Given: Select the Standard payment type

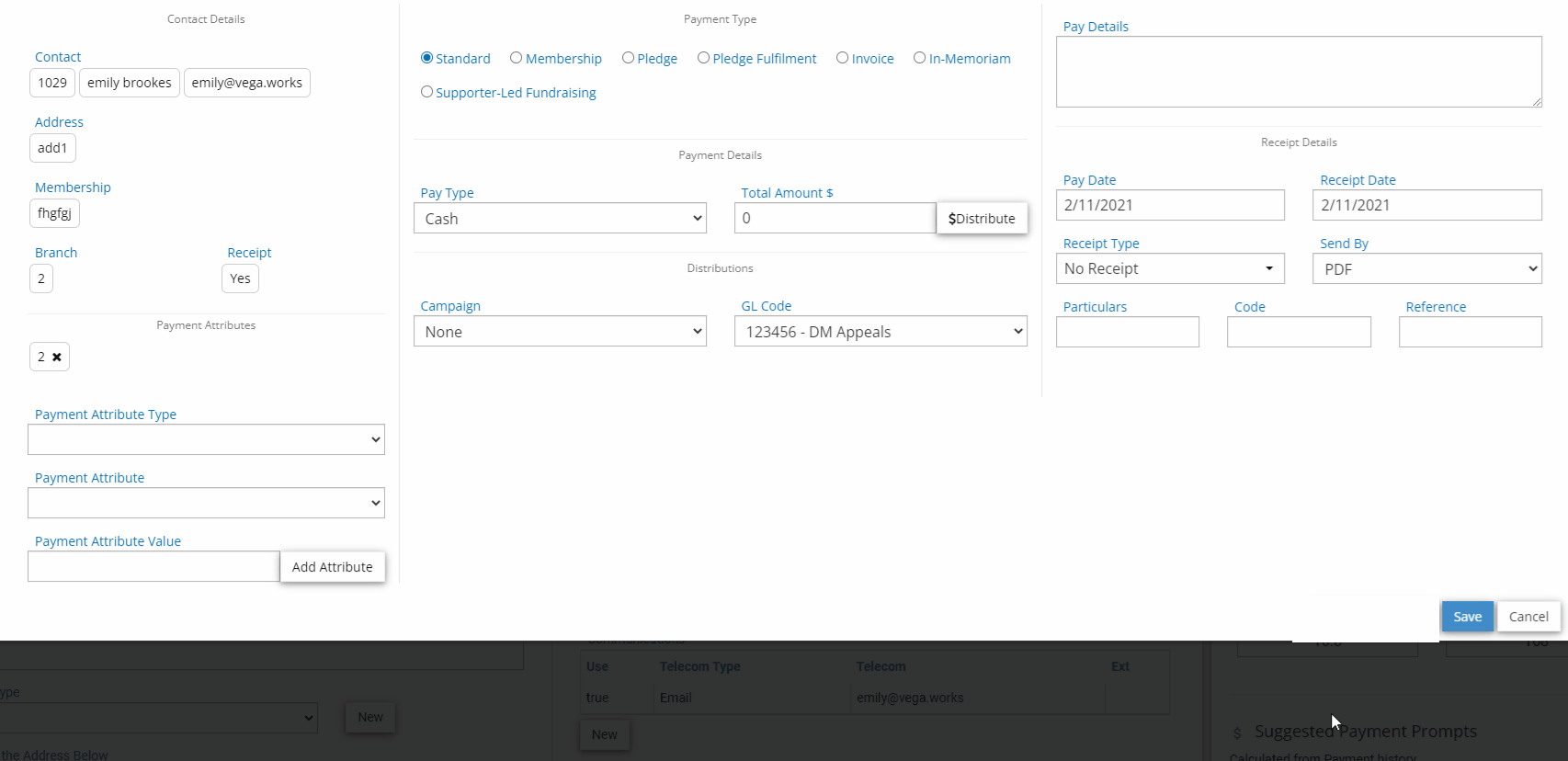Looking at the screenshot, I should (426, 58).
